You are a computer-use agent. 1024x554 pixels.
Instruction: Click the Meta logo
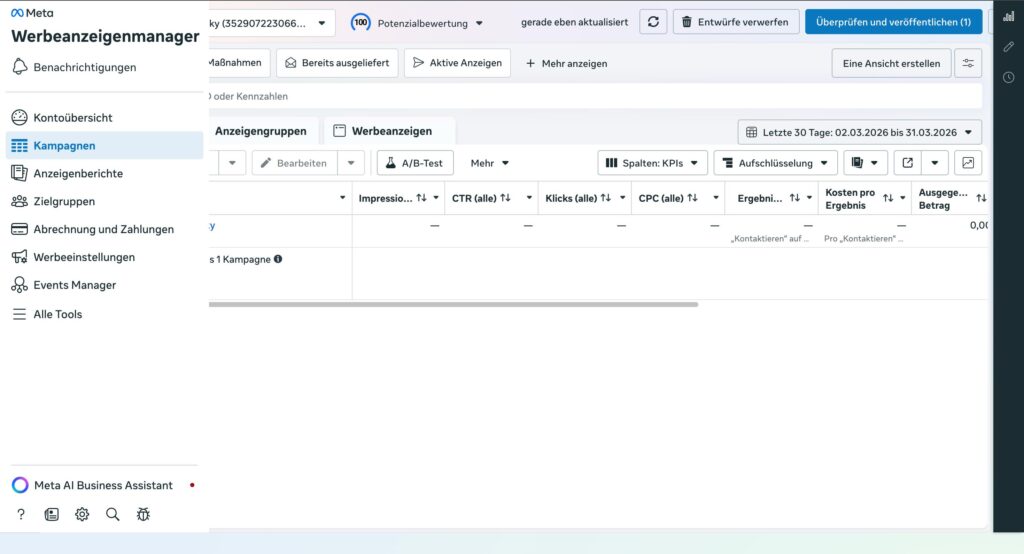pos(32,13)
